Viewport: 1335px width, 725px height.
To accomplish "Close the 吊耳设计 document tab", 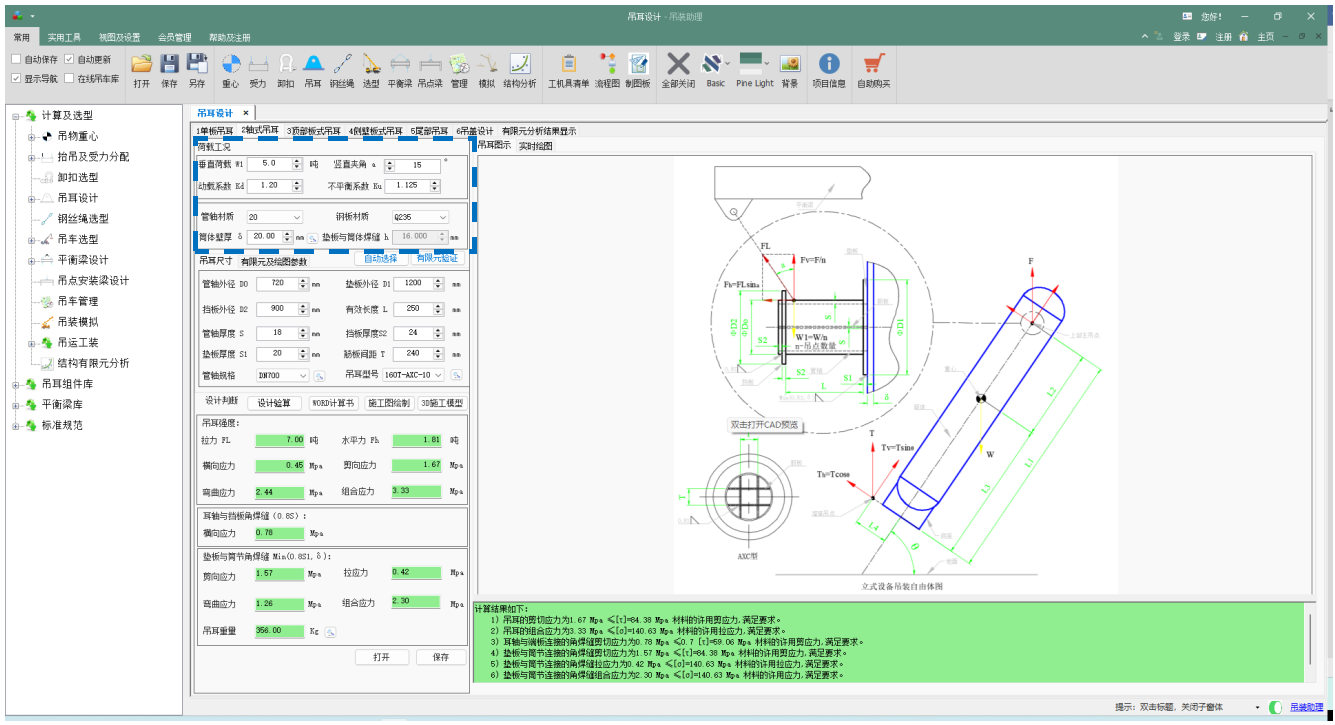I will pyautogui.click(x=246, y=113).
